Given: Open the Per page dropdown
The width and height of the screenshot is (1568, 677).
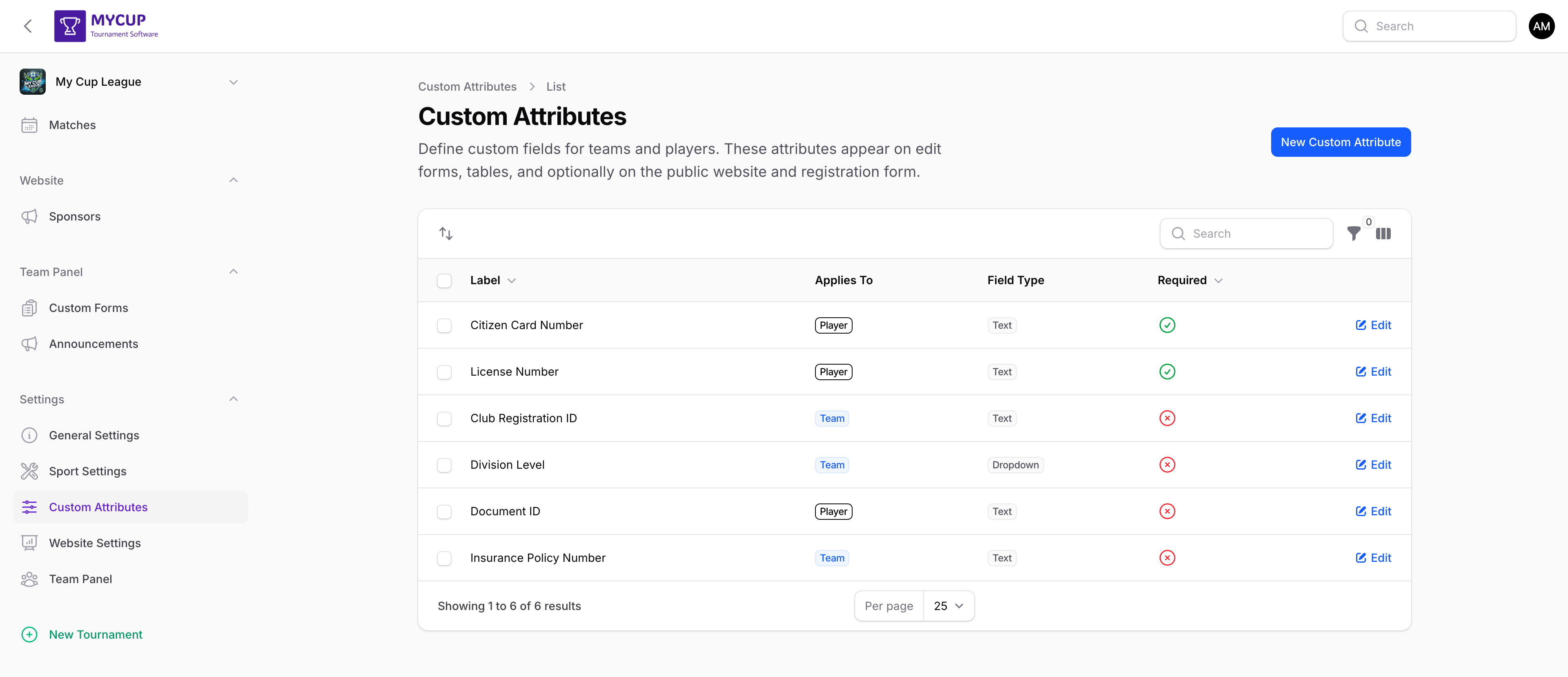Looking at the screenshot, I should tap(948, 606).
